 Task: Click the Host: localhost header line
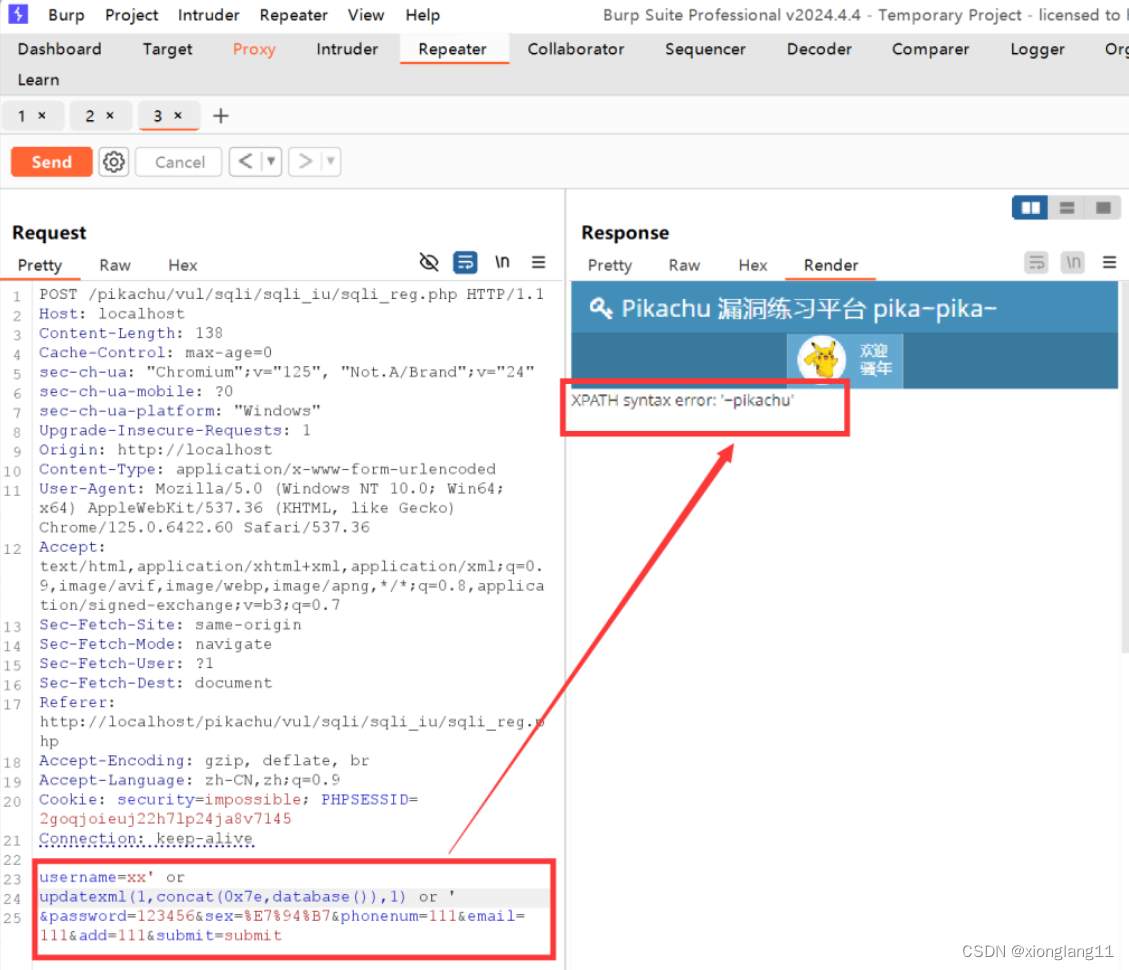(x=112, y=313)
